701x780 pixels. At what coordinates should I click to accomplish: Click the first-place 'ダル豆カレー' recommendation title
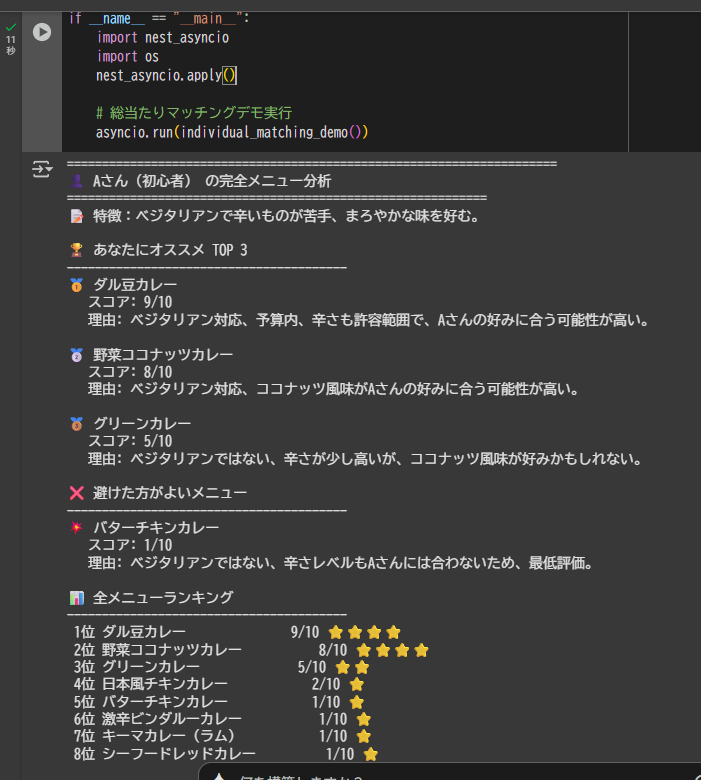tap(135, 285)
